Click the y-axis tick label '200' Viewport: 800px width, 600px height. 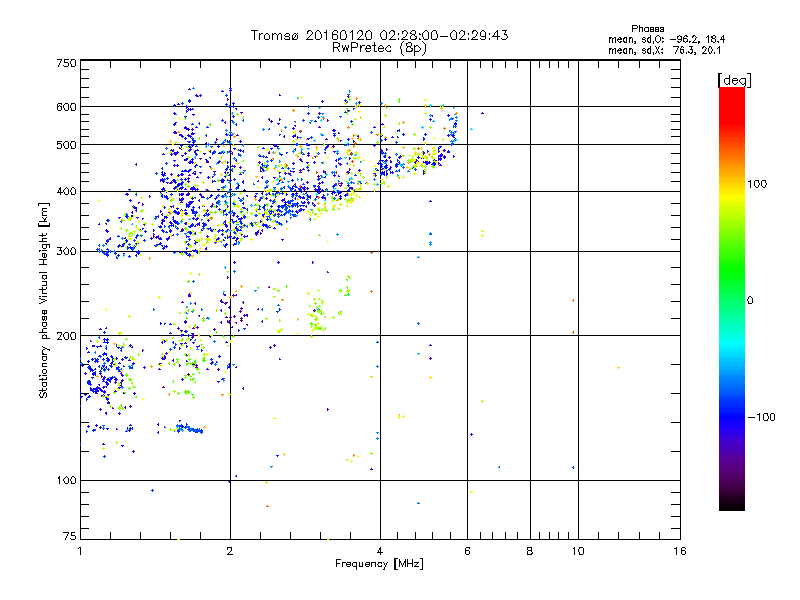pyautogui.click(x=66, y=336)
